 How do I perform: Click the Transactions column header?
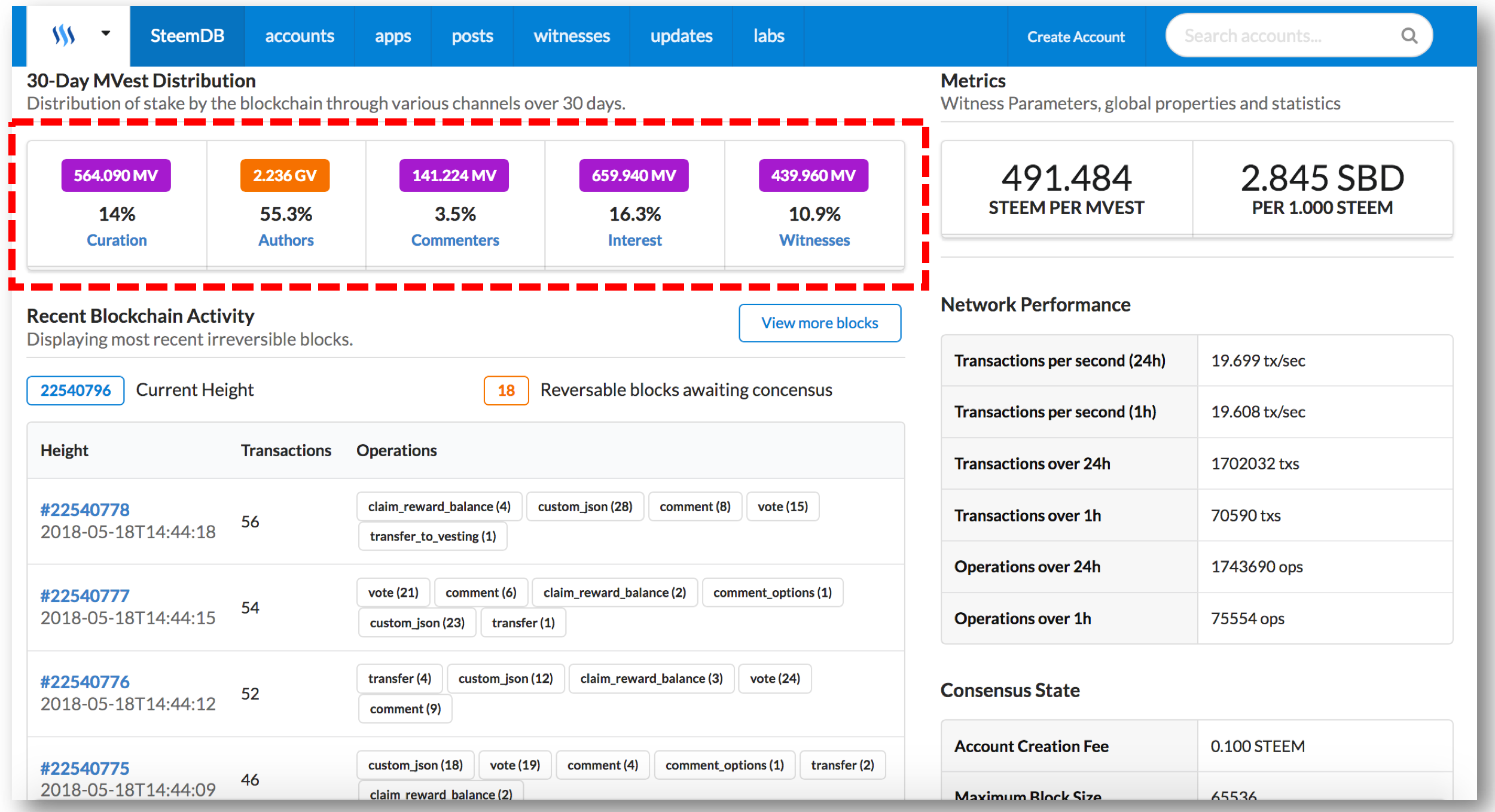286,450
